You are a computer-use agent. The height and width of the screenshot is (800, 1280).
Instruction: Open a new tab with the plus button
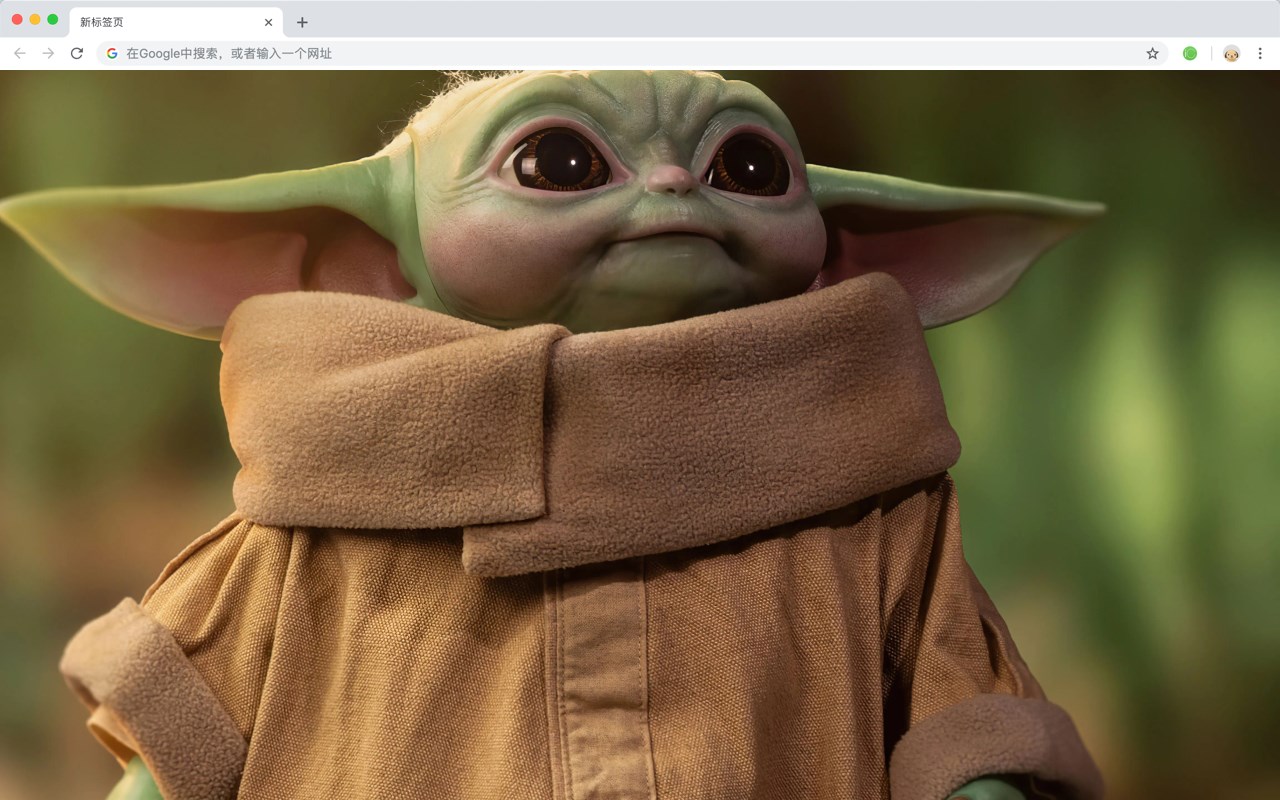point(302,22)
